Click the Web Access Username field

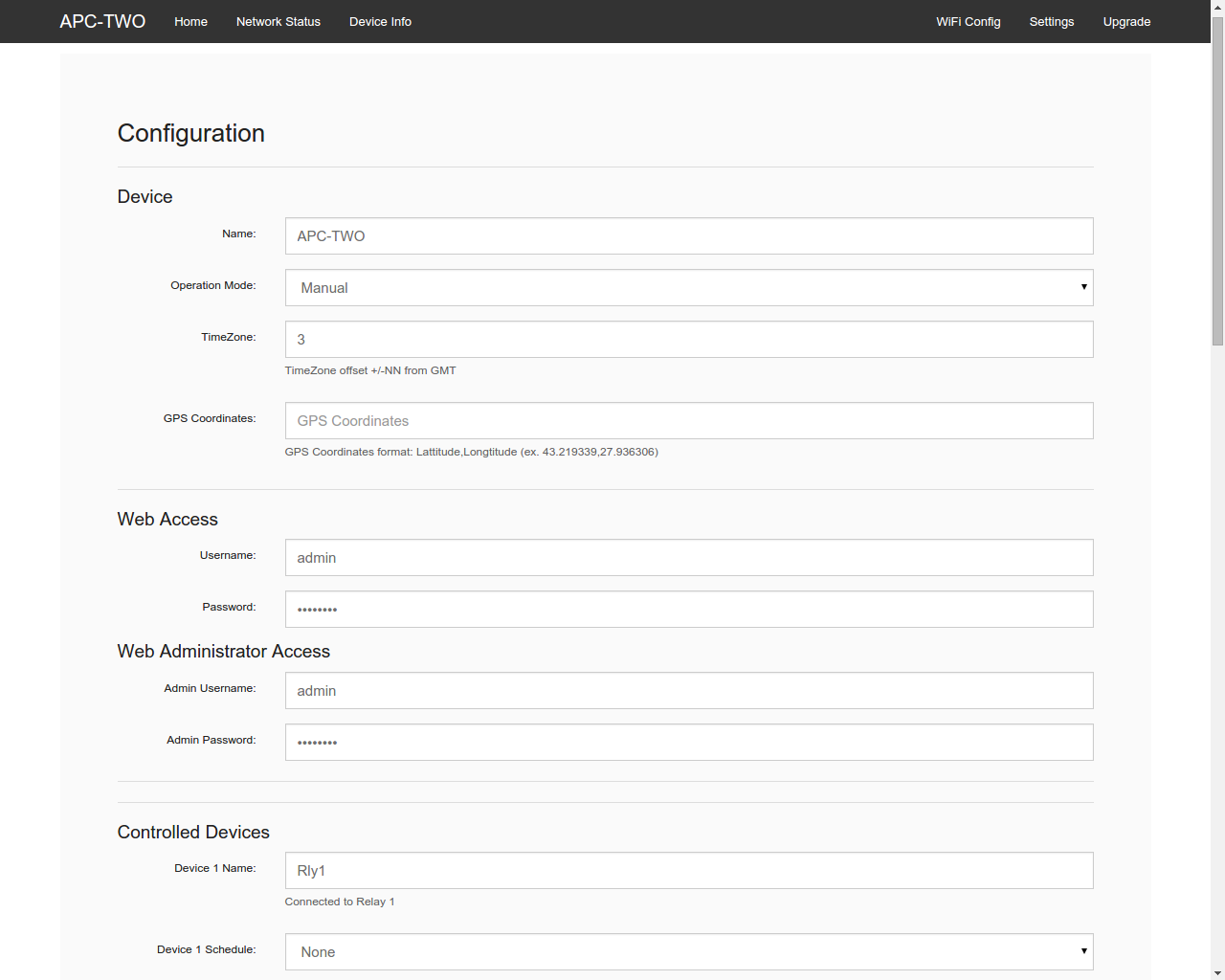click(688, 558)
